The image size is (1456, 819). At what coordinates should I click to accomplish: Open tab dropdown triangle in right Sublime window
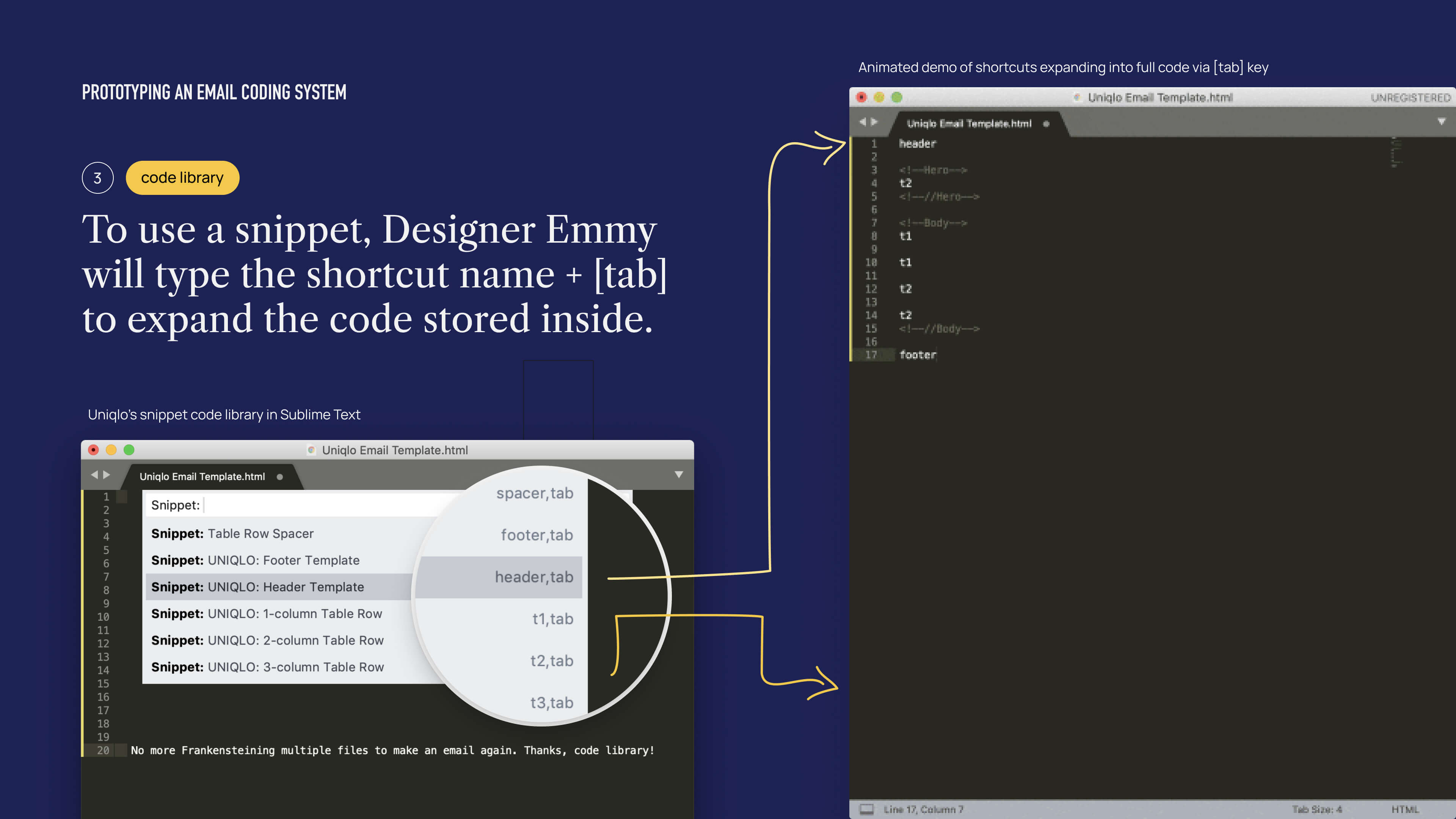[1441, 121]
